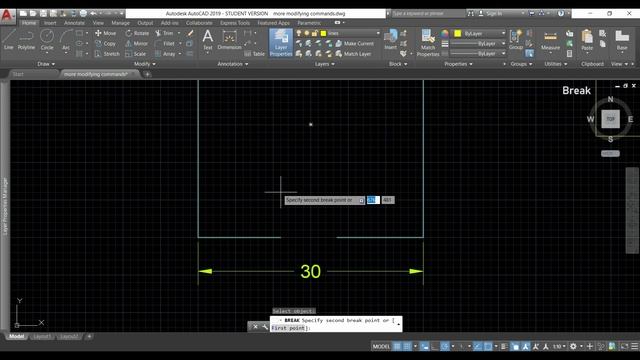The width and height of the screenshot is (640, 360).
Task: Click Make Current layer button
Action: pyautogui.click(x=354, y=43)
